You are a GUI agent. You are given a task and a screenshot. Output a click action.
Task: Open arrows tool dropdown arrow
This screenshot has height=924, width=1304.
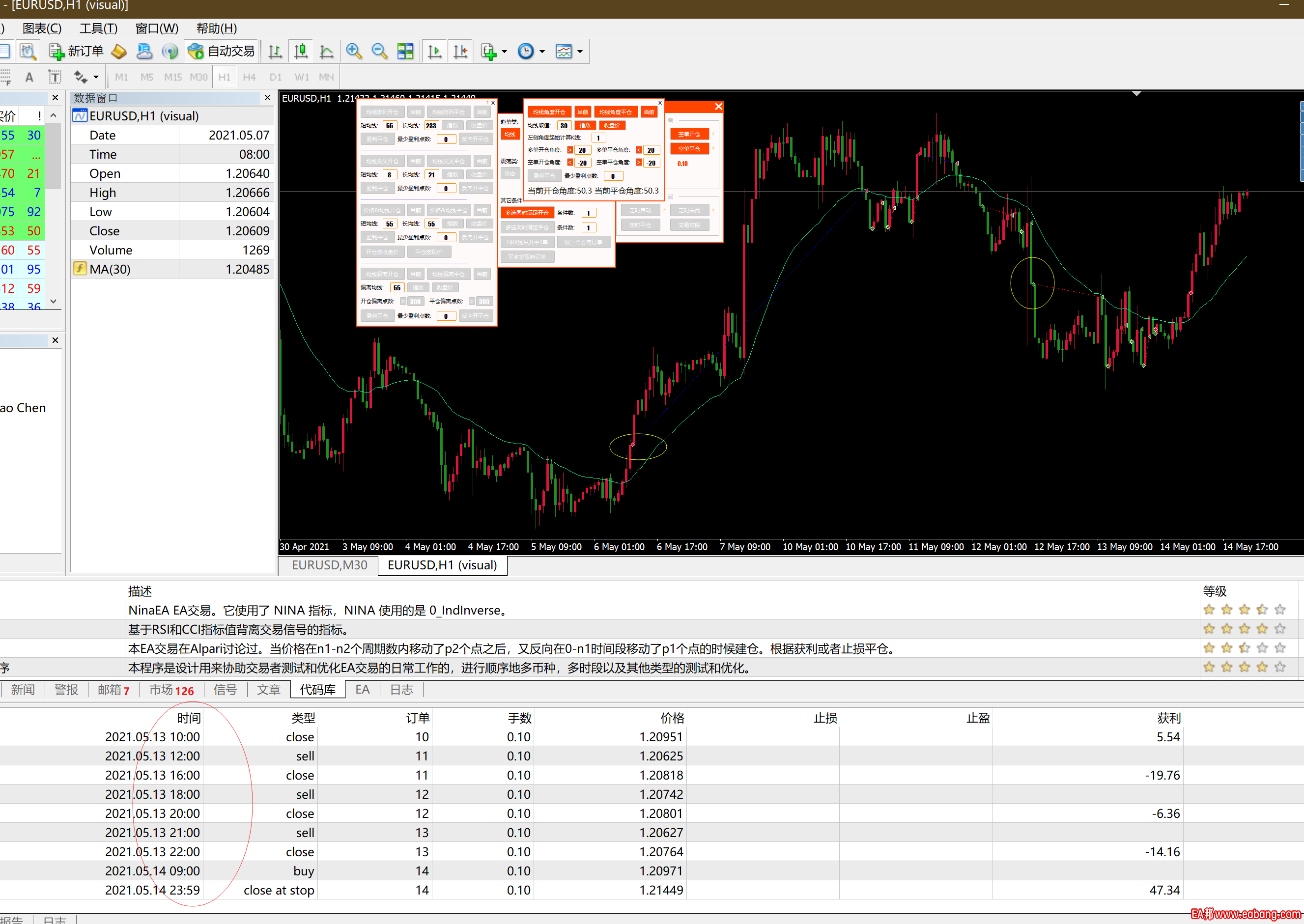pos(96,77)
